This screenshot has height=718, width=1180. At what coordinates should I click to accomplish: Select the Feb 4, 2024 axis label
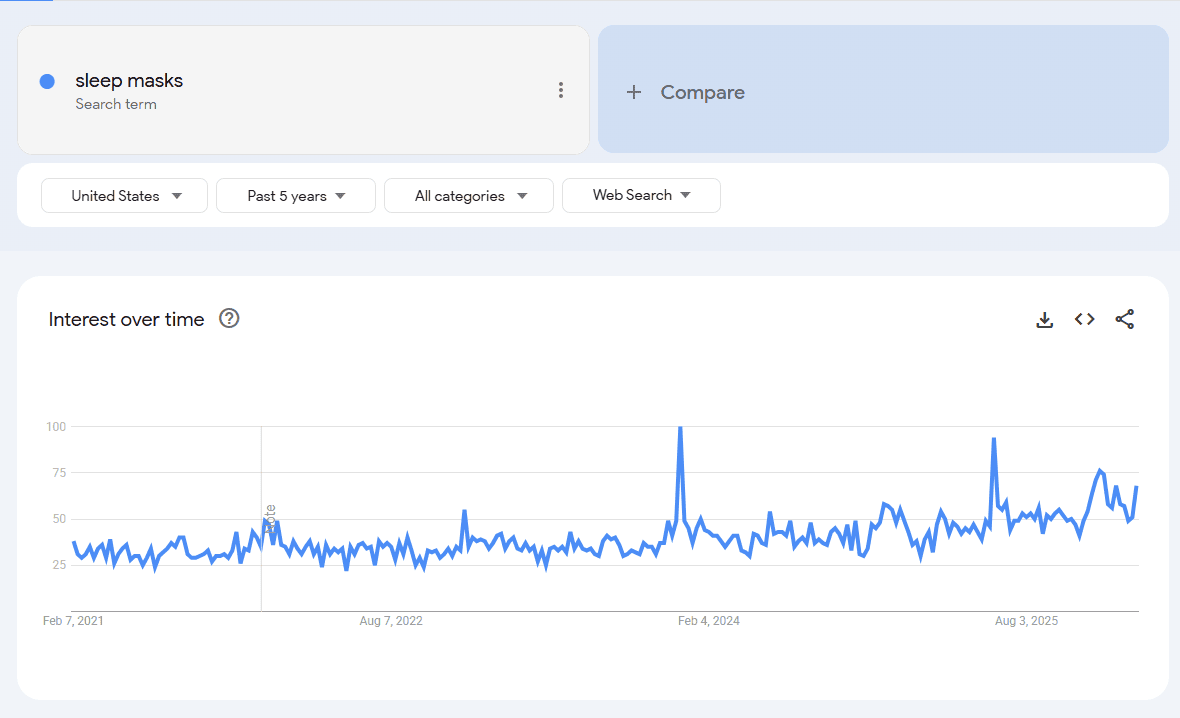pos(709,620)
